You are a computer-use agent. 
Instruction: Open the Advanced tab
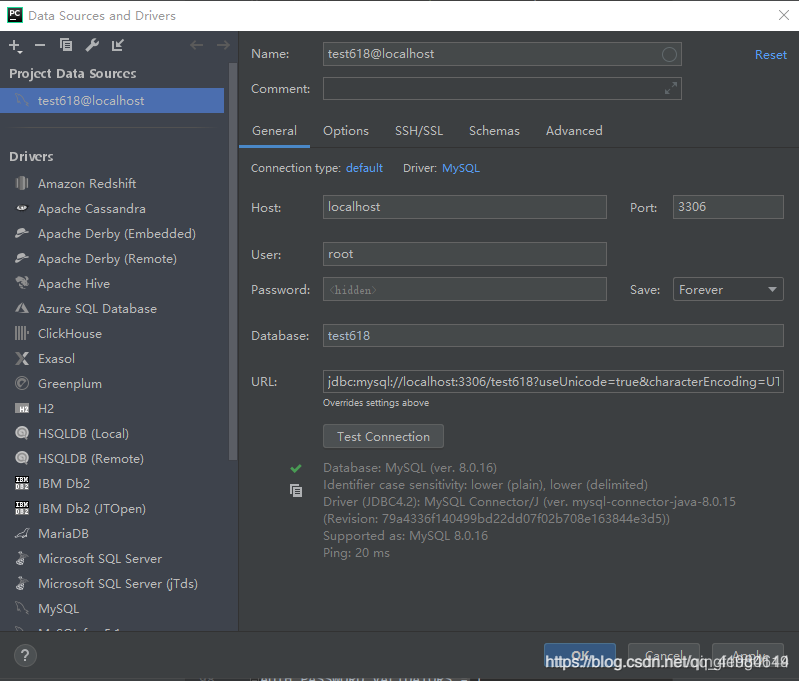[x=574, y=131]
